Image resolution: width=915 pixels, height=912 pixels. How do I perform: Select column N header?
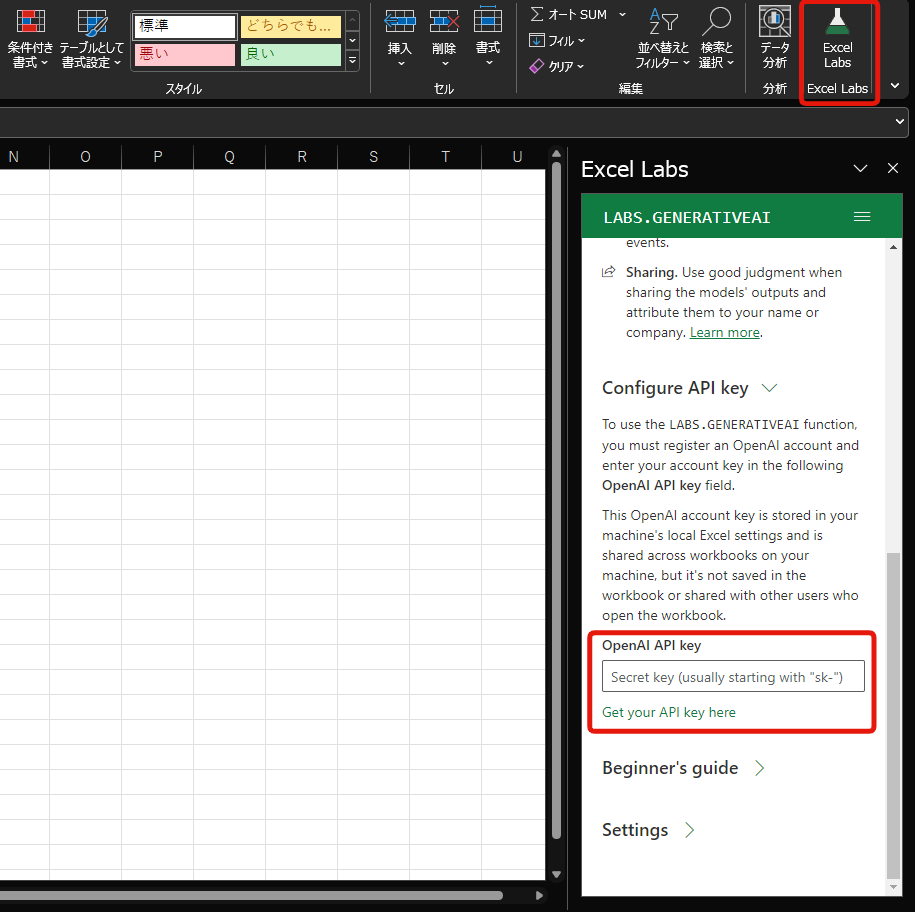pos(14,156)
